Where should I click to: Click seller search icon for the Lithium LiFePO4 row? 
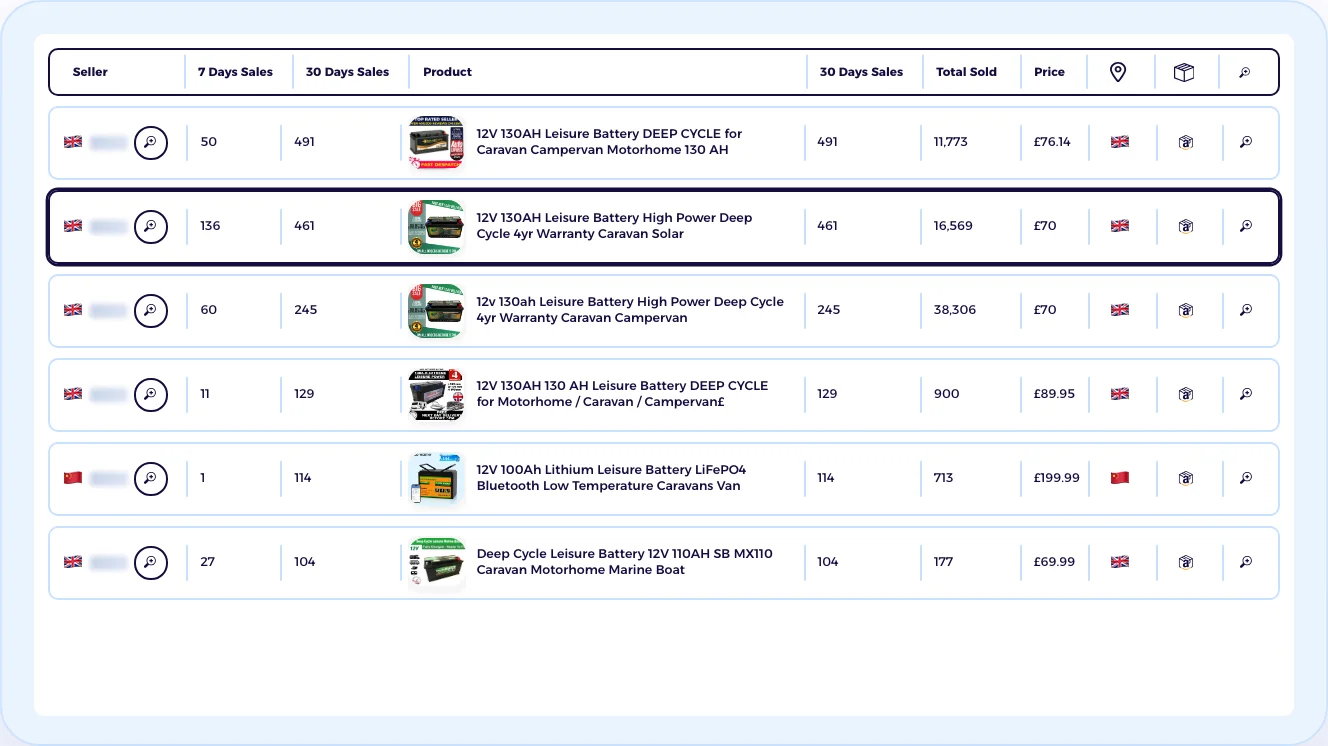tap(151, 478)
